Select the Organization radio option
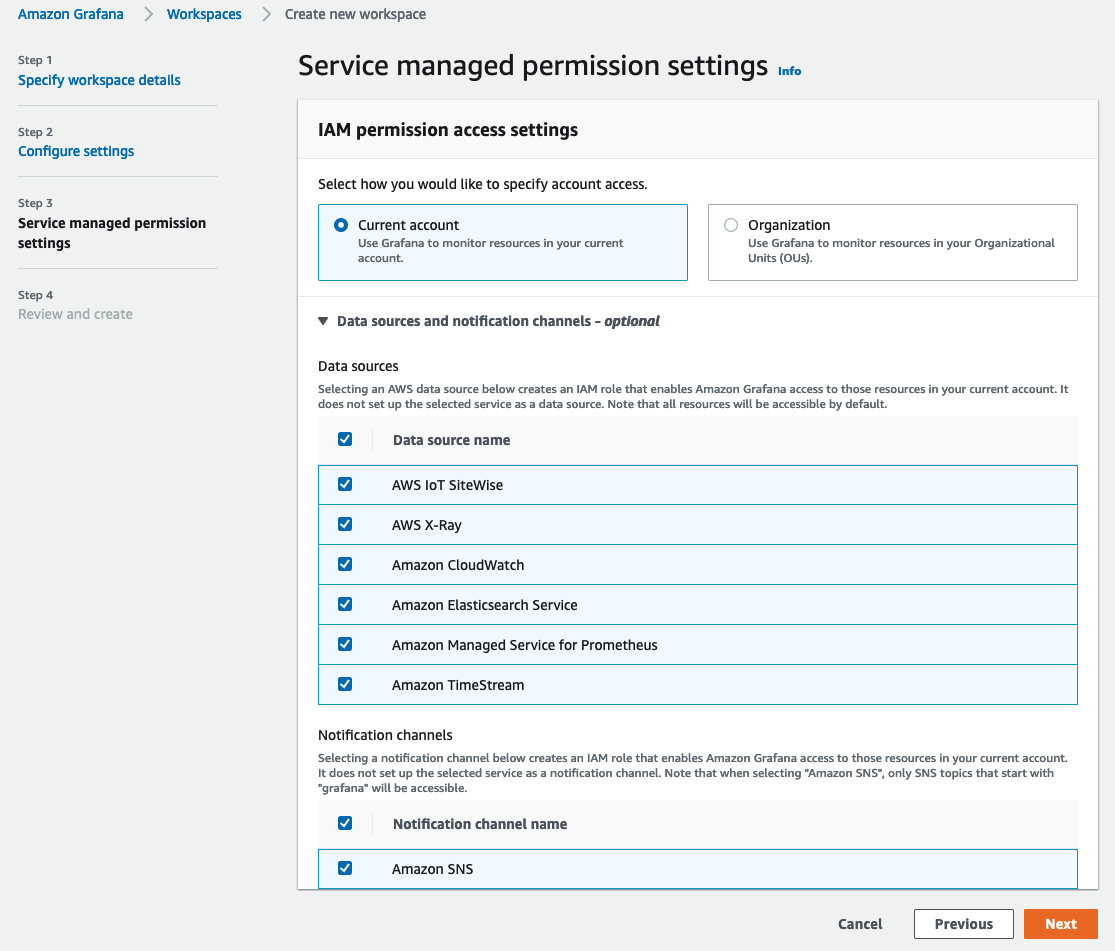Image resolution: width=1115 pixels, height=951 pixels. 730,225
